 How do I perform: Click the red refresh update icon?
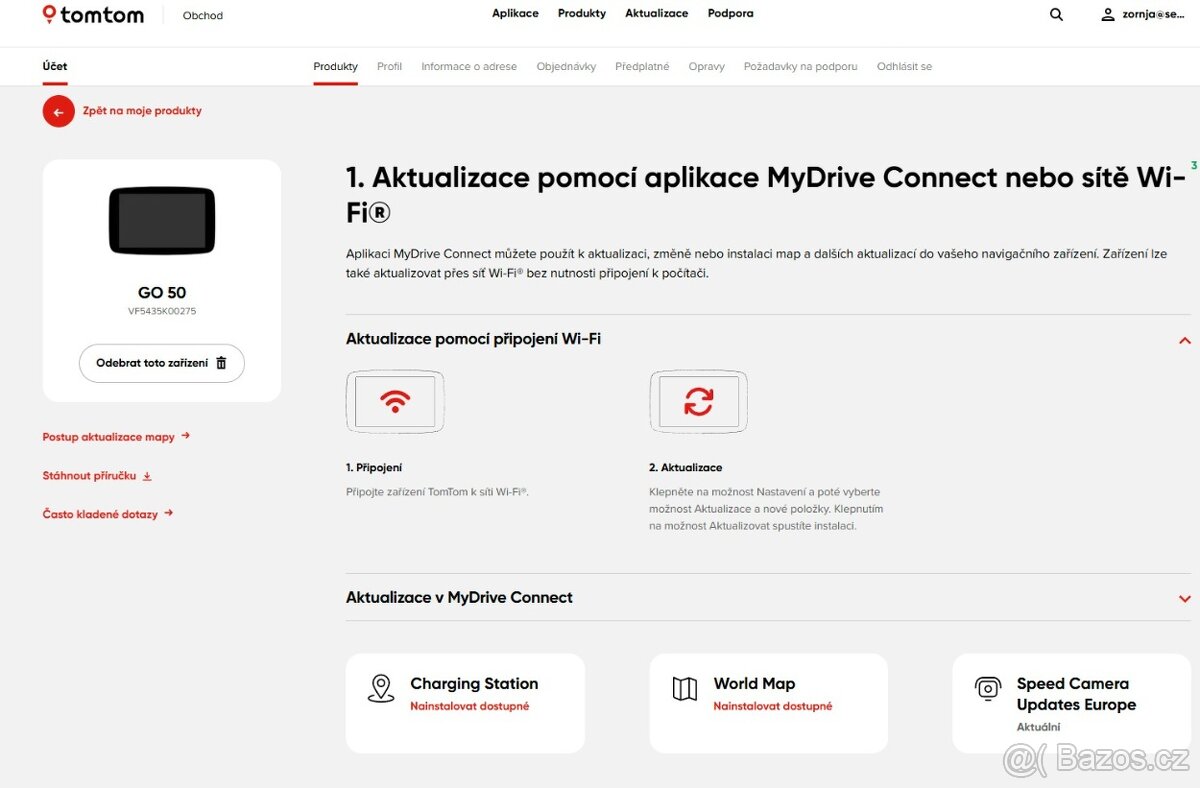(x=698, y=402)
